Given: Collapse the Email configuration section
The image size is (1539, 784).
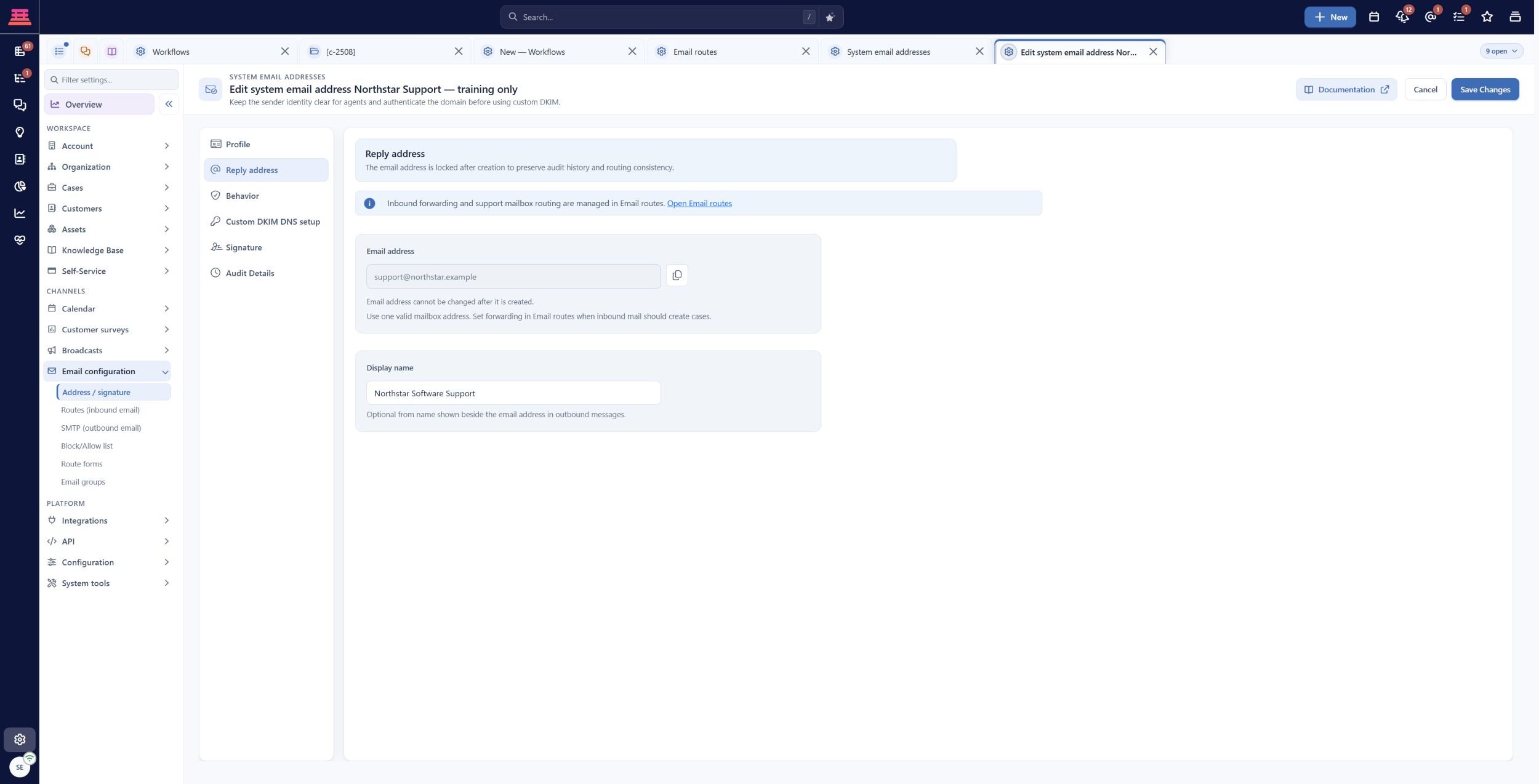Looking at the screenshot, I should tap(108, 372).
